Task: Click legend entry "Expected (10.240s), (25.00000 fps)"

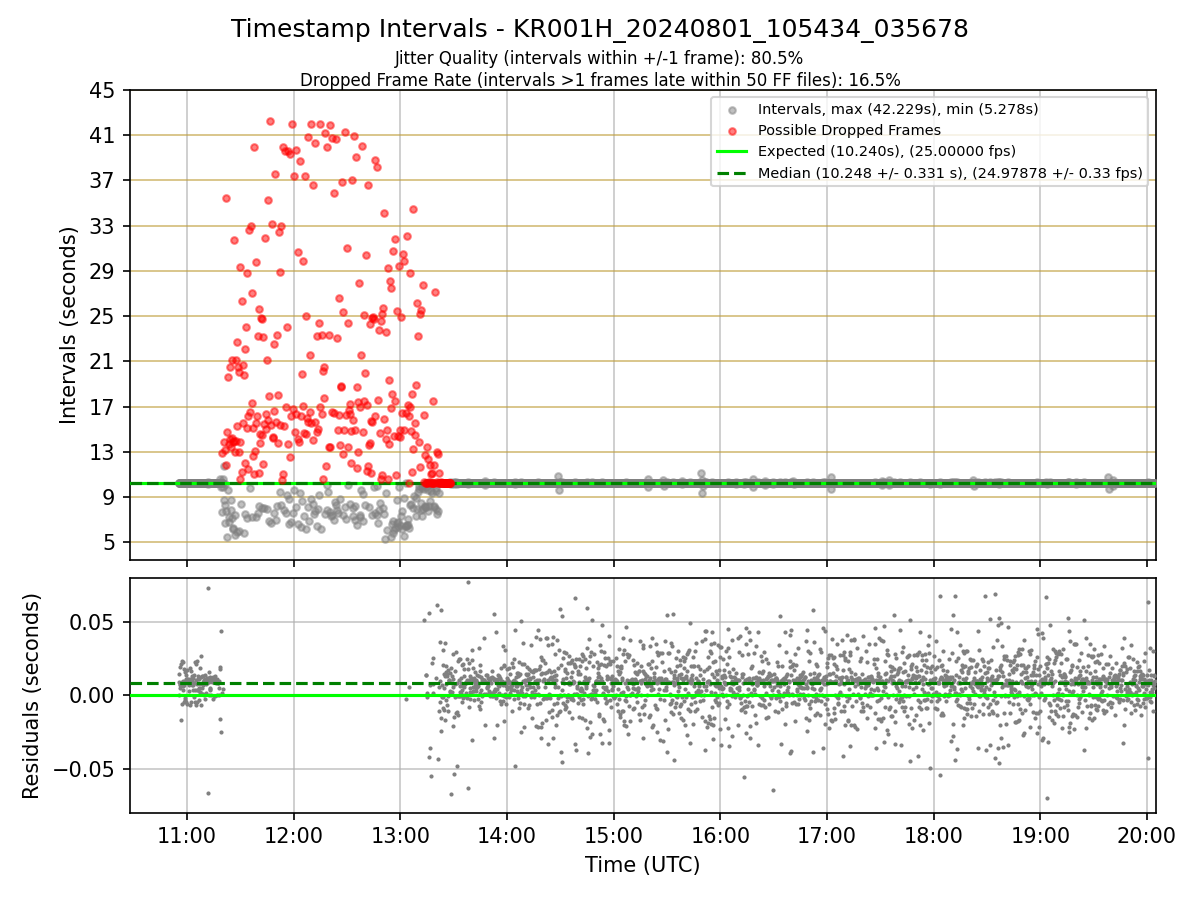Action: pyautogui.click(x=887, y=151)
